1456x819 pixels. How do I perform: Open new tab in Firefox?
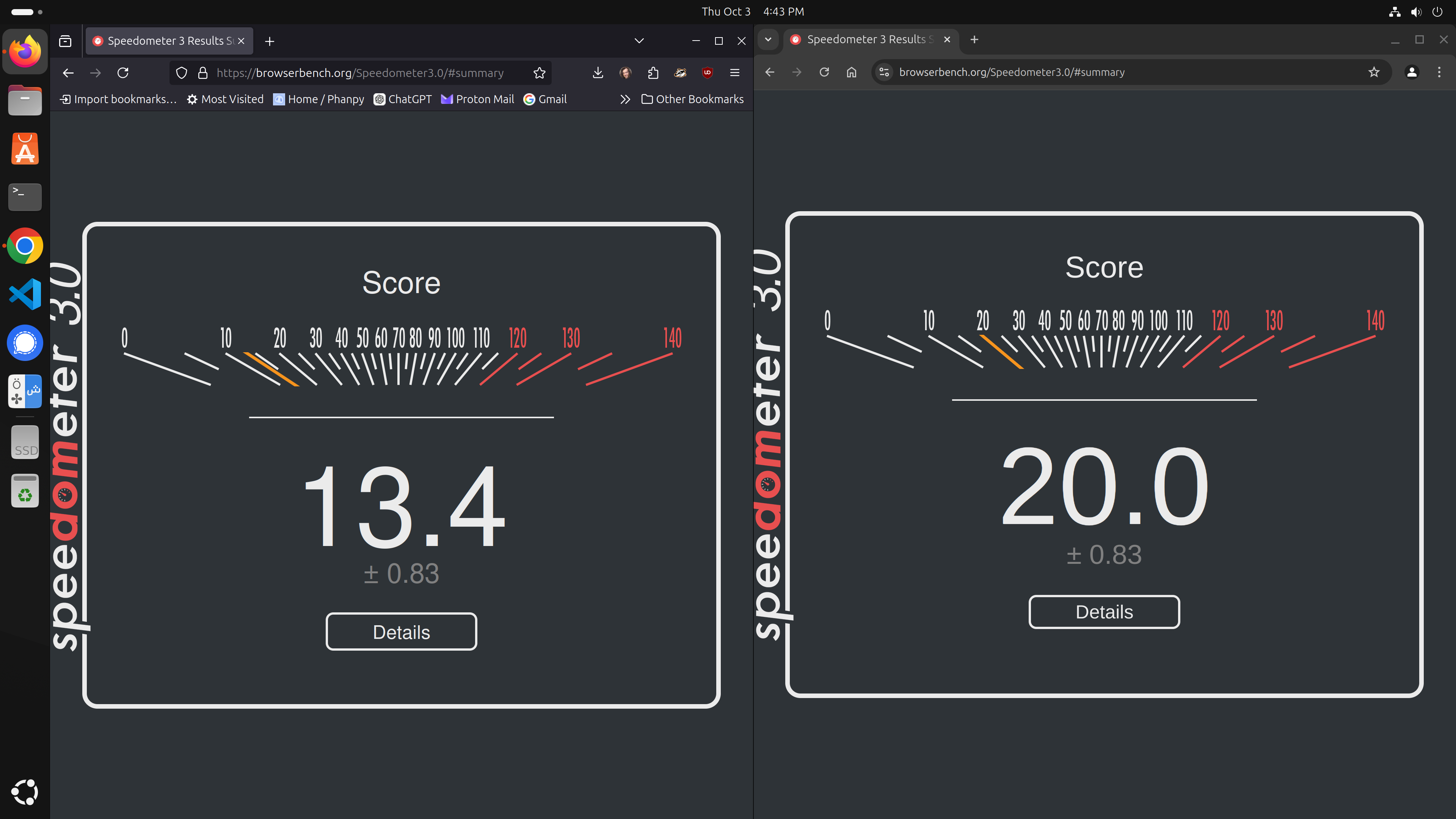270,41
